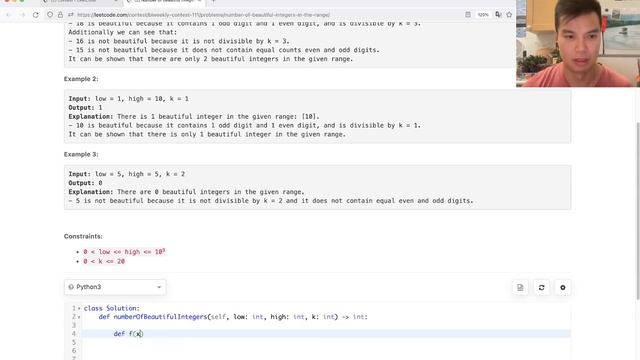This screenshot has height=360, width=640.
Task: Open the translate page icon
Action: (x=498, y=15)
